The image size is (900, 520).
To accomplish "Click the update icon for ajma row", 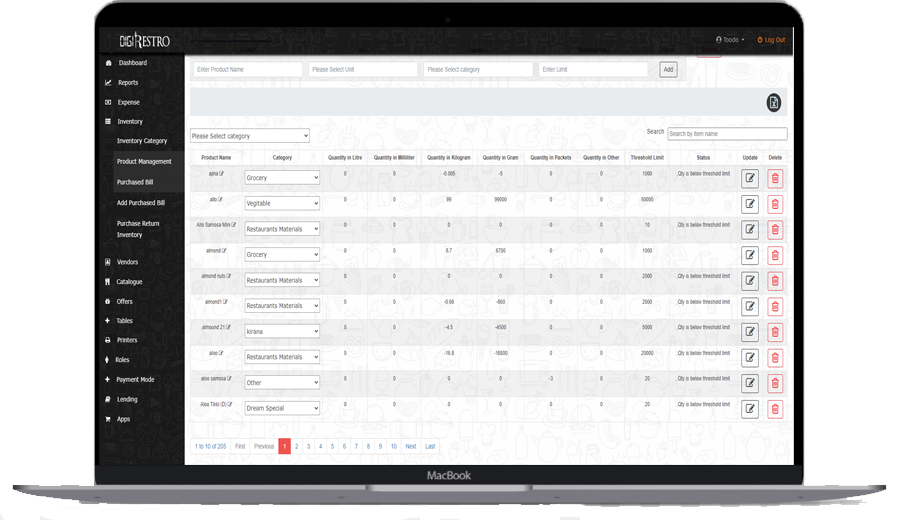I will pos(750,178).
